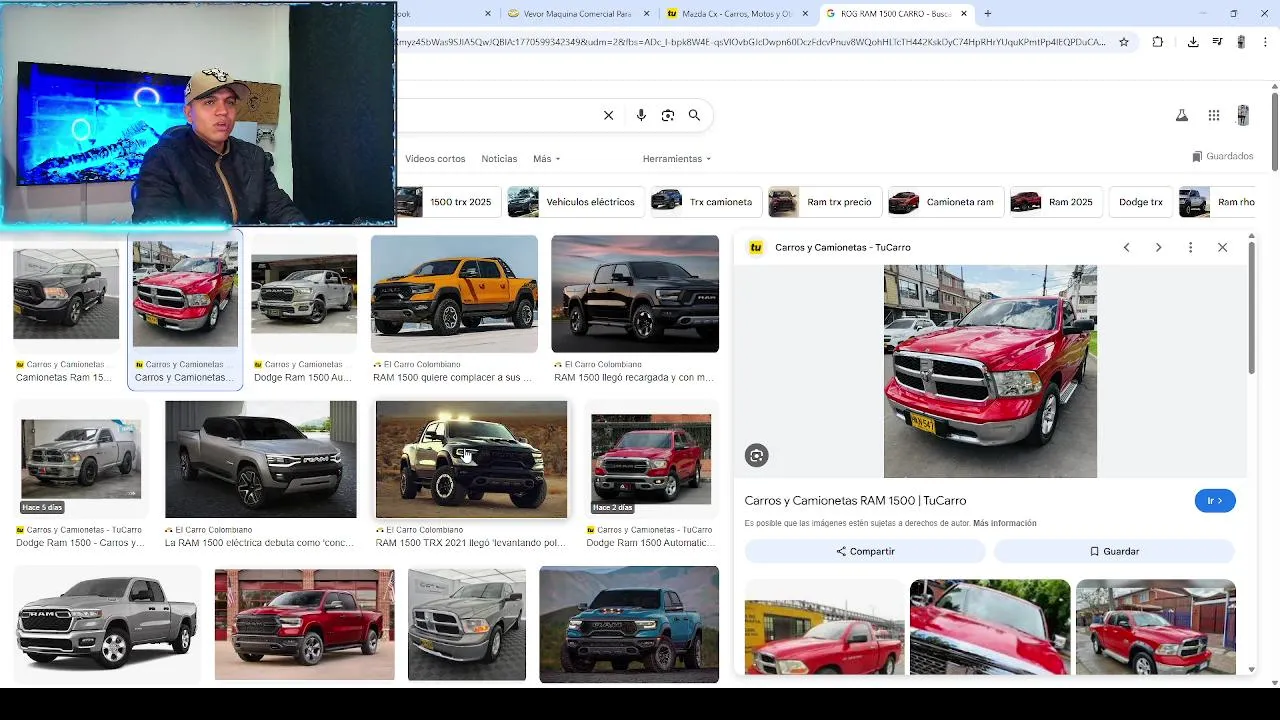Select Ram 2025 suggestion chip
The height and width of the screenshot is (720, 1280).
1055,202
